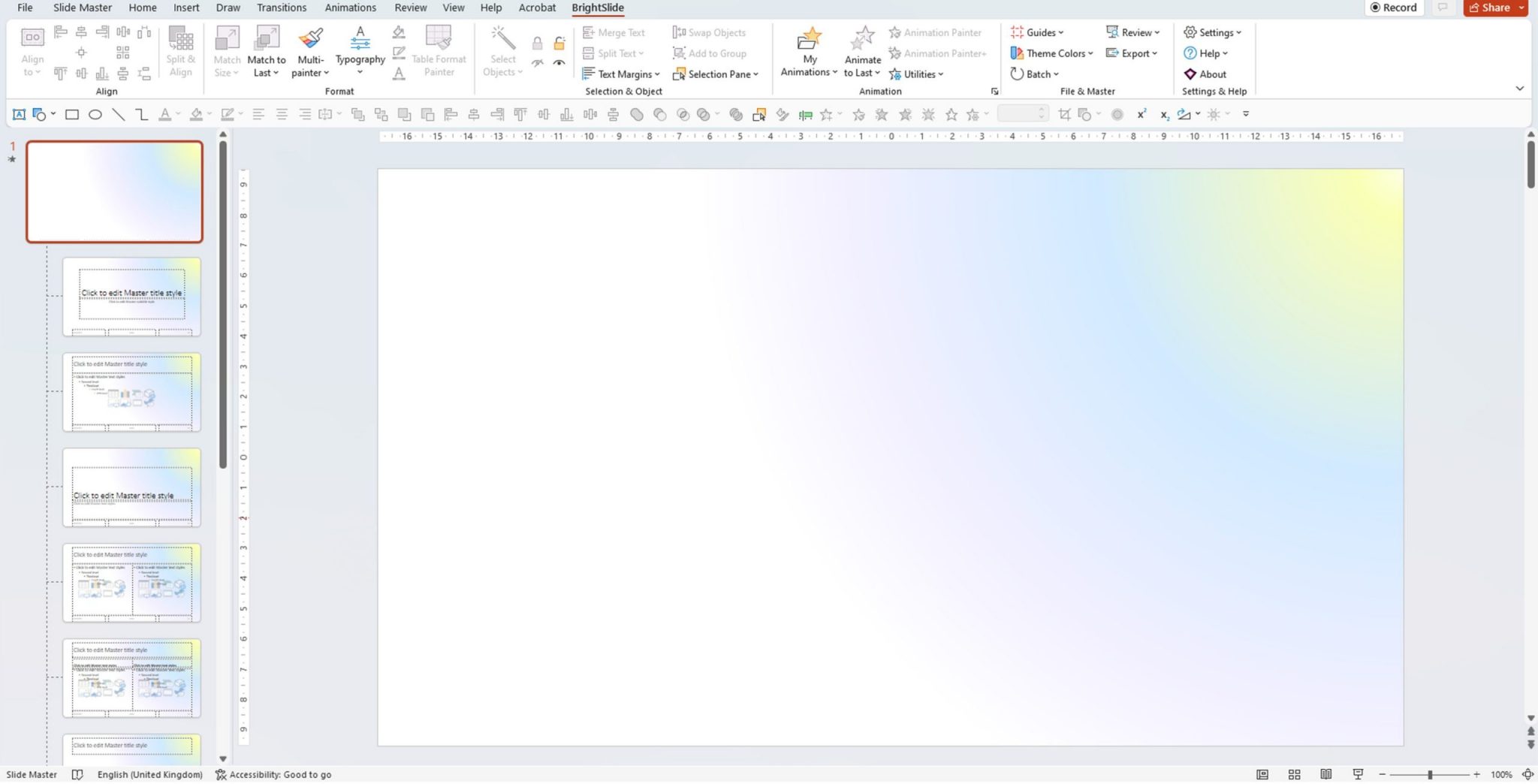This screenshot has width=1538, height=784.
Task: Insert a rectangle shape from the toolbar
Action: click(x=71, y=114)
